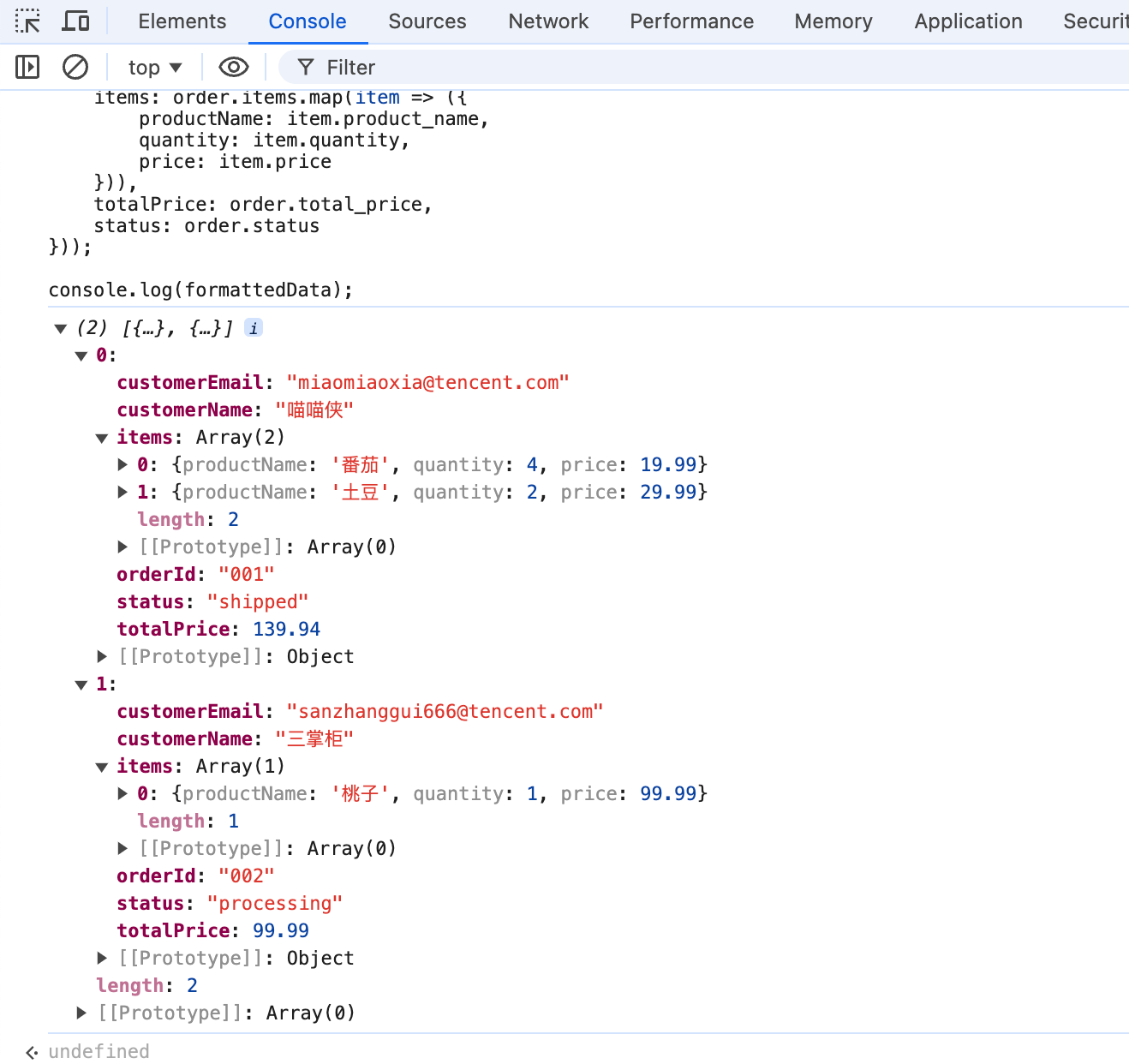
Task: Create a live expression with eye icon
Action: point(234,67)
